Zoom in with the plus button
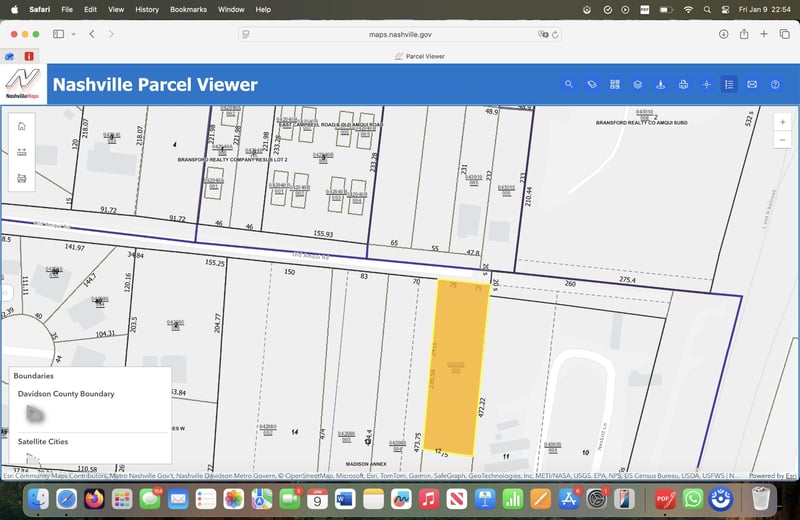800x520 pixels. click(782, 122)
